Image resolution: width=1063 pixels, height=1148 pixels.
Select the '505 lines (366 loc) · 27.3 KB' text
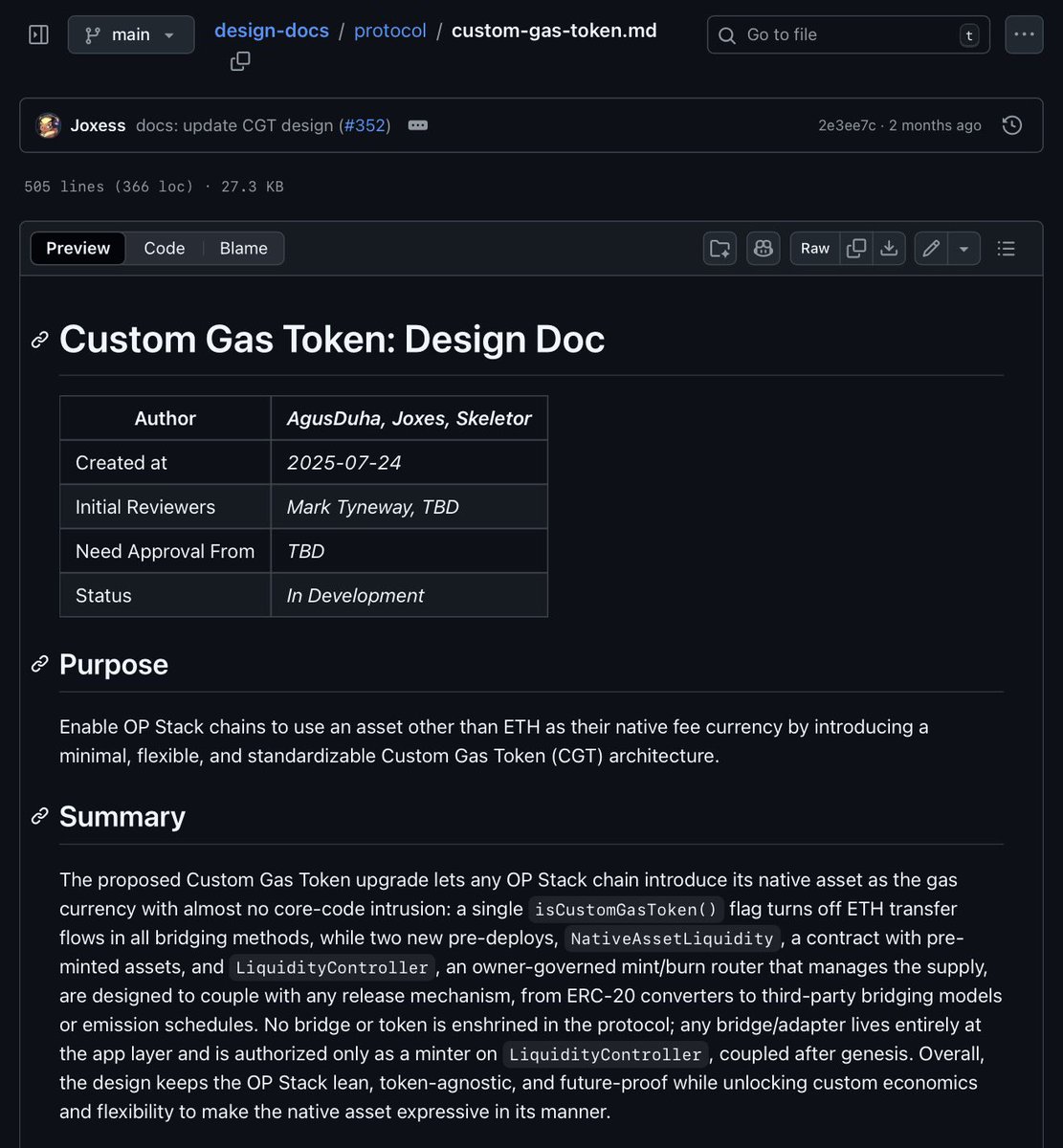154,187
